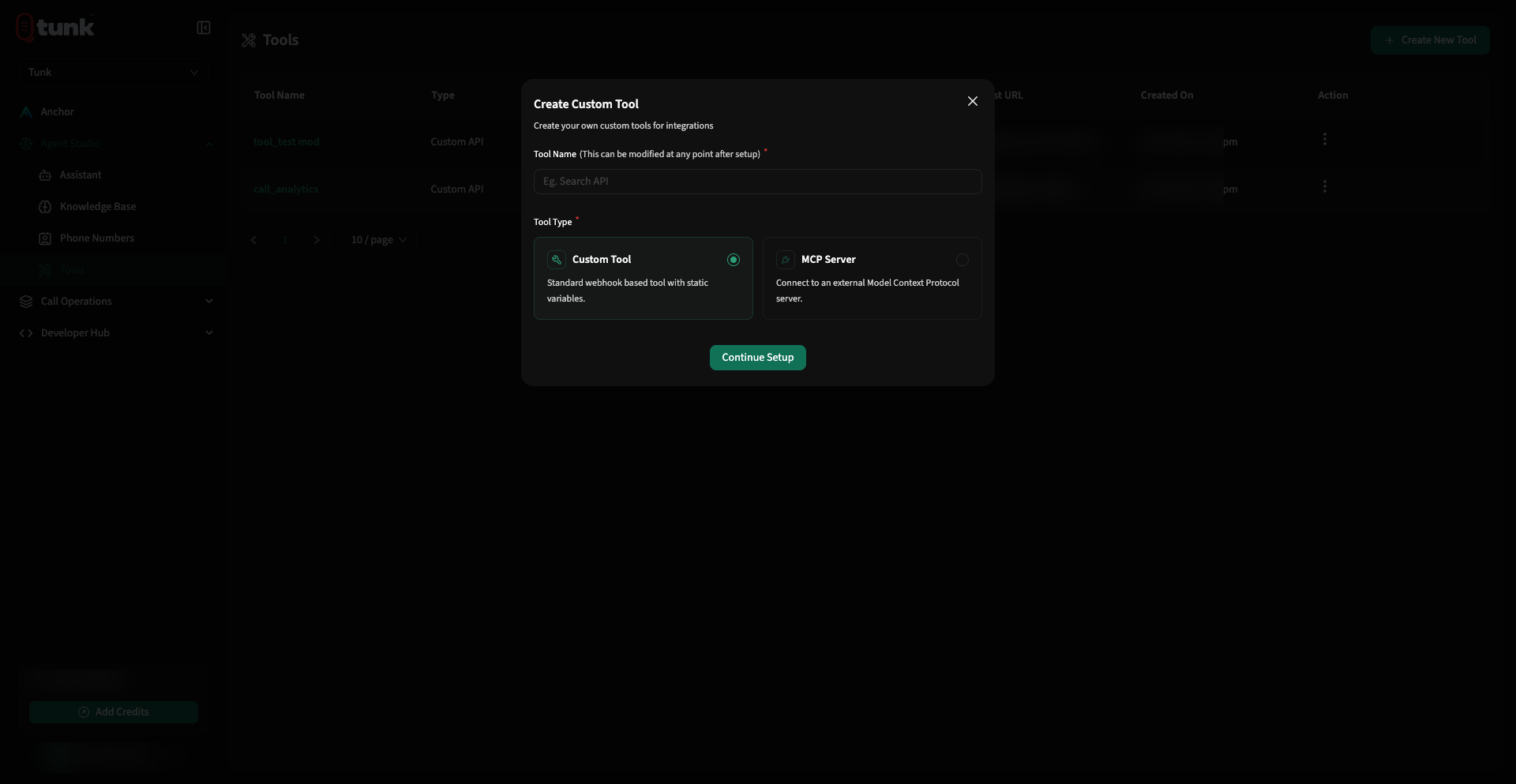This screenshot has height=784, width=1516.
Task: Go to the next page arrow
Action: (x=317, y=240)
